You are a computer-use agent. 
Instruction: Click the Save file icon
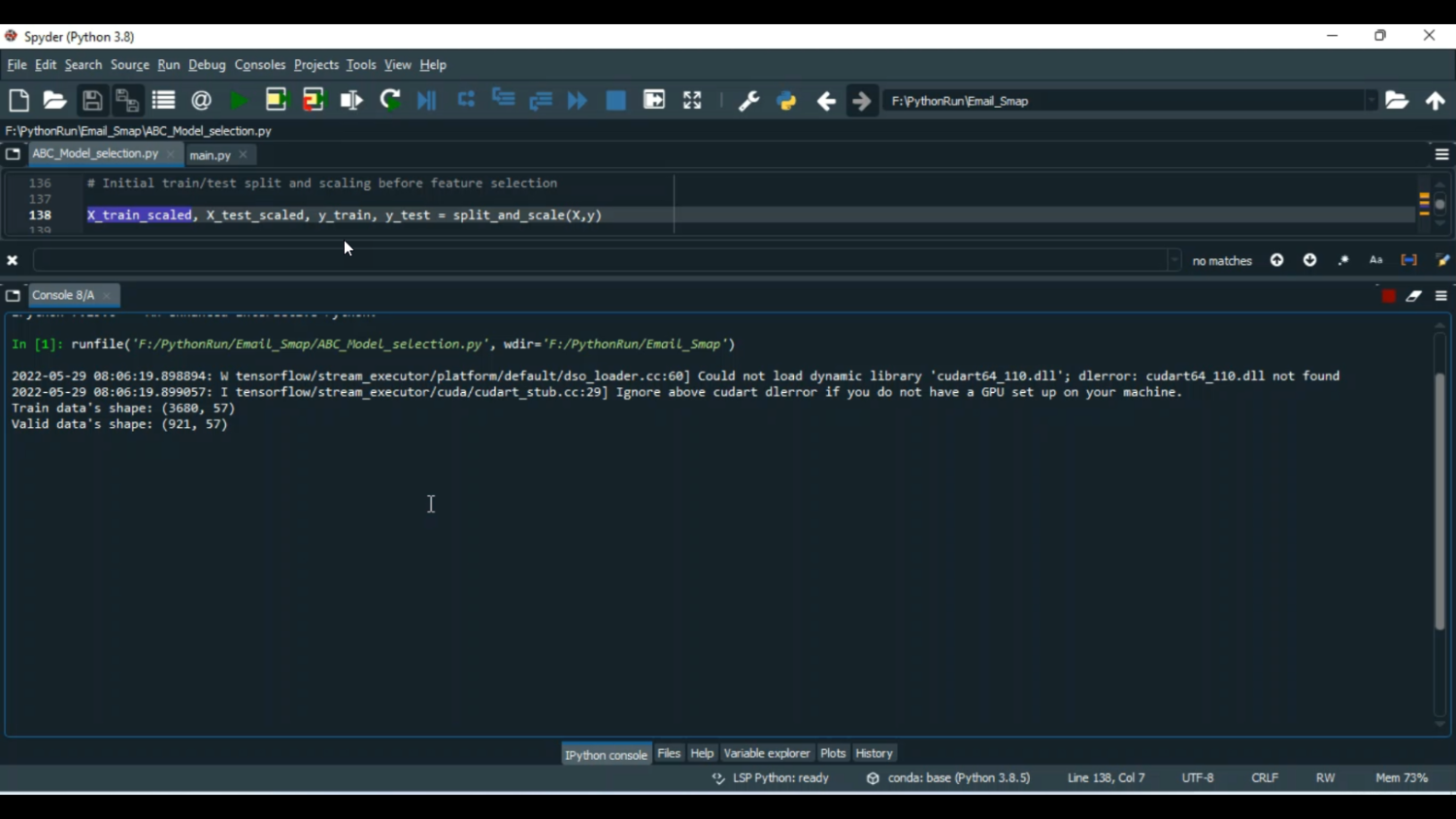pos(92,101)
